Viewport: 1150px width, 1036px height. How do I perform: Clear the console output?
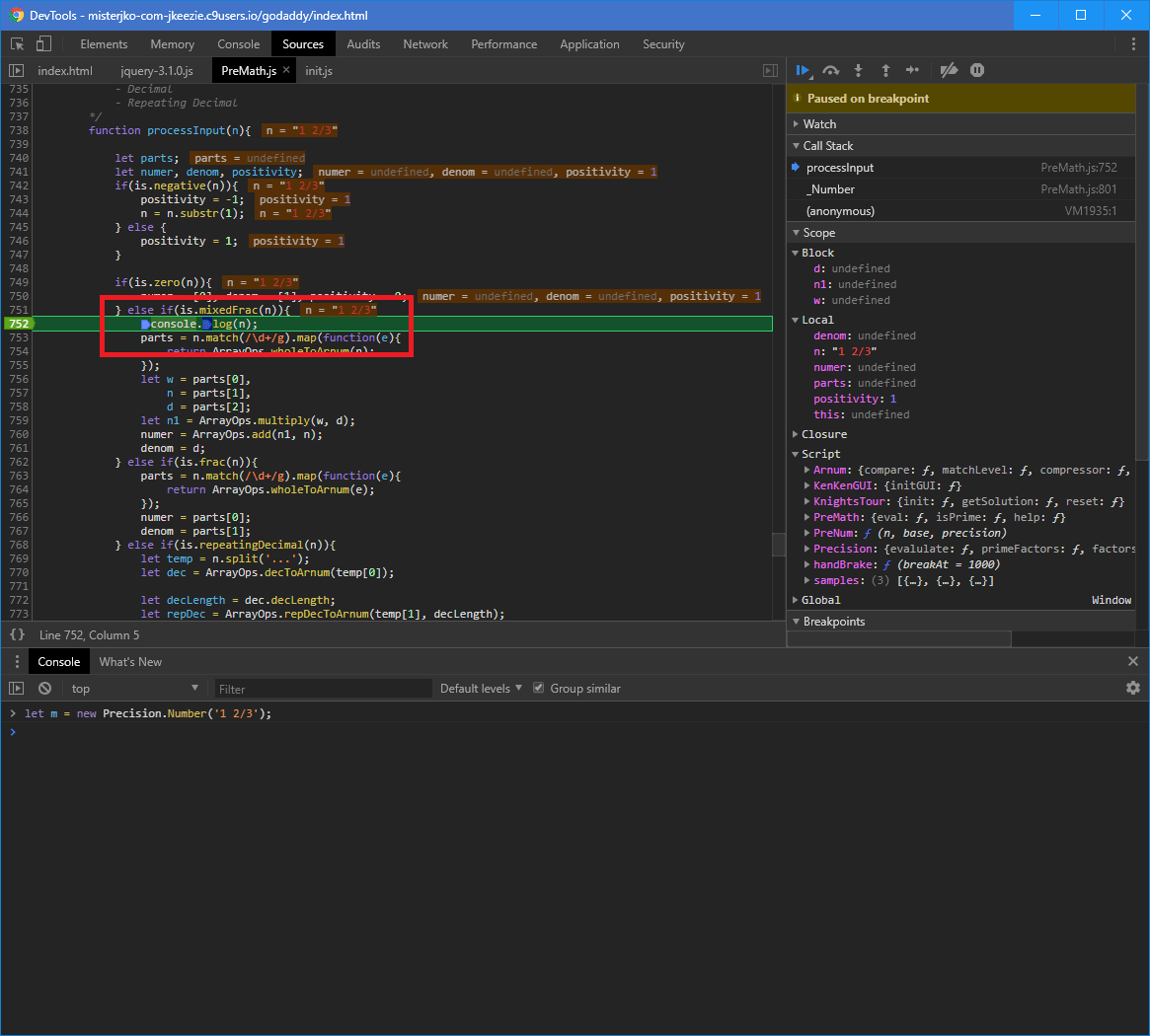point(44,688)
